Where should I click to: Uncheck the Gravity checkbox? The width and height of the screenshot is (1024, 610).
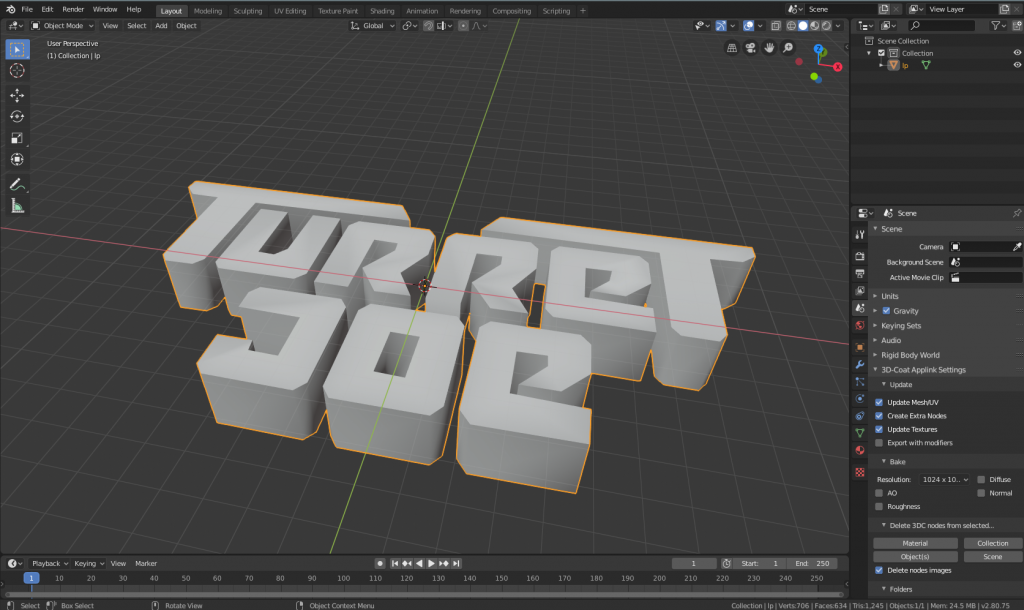pos(886,311)
